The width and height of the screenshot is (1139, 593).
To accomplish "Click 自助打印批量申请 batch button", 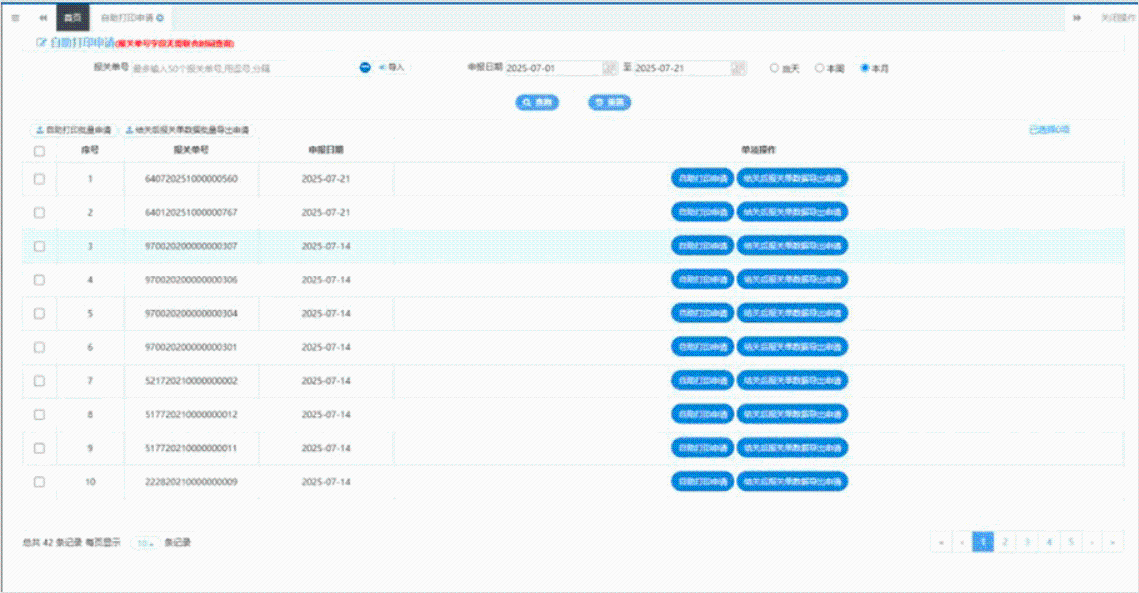I will pos(73,130).
